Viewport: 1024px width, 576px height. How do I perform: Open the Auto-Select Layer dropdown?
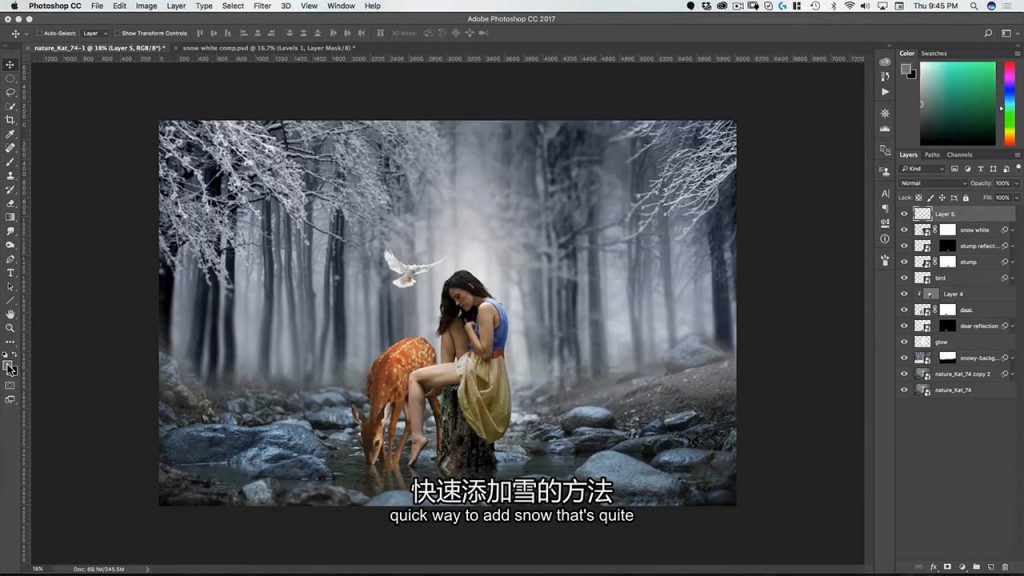click(95, 33)
